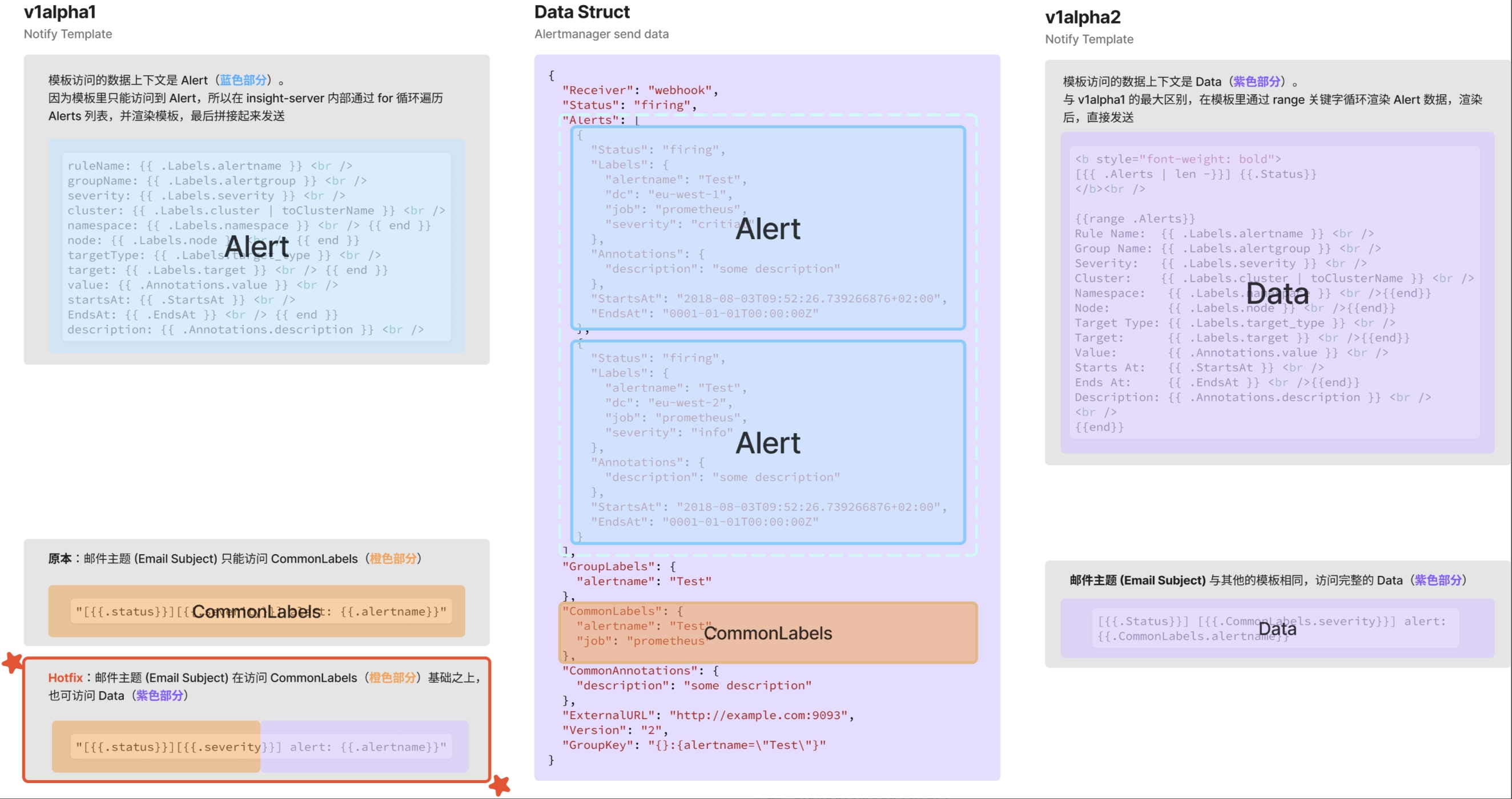The image size is (1512, 799).
Task: Click the "ExternalURL" line in the JSON
Action: tap(707, 715)
